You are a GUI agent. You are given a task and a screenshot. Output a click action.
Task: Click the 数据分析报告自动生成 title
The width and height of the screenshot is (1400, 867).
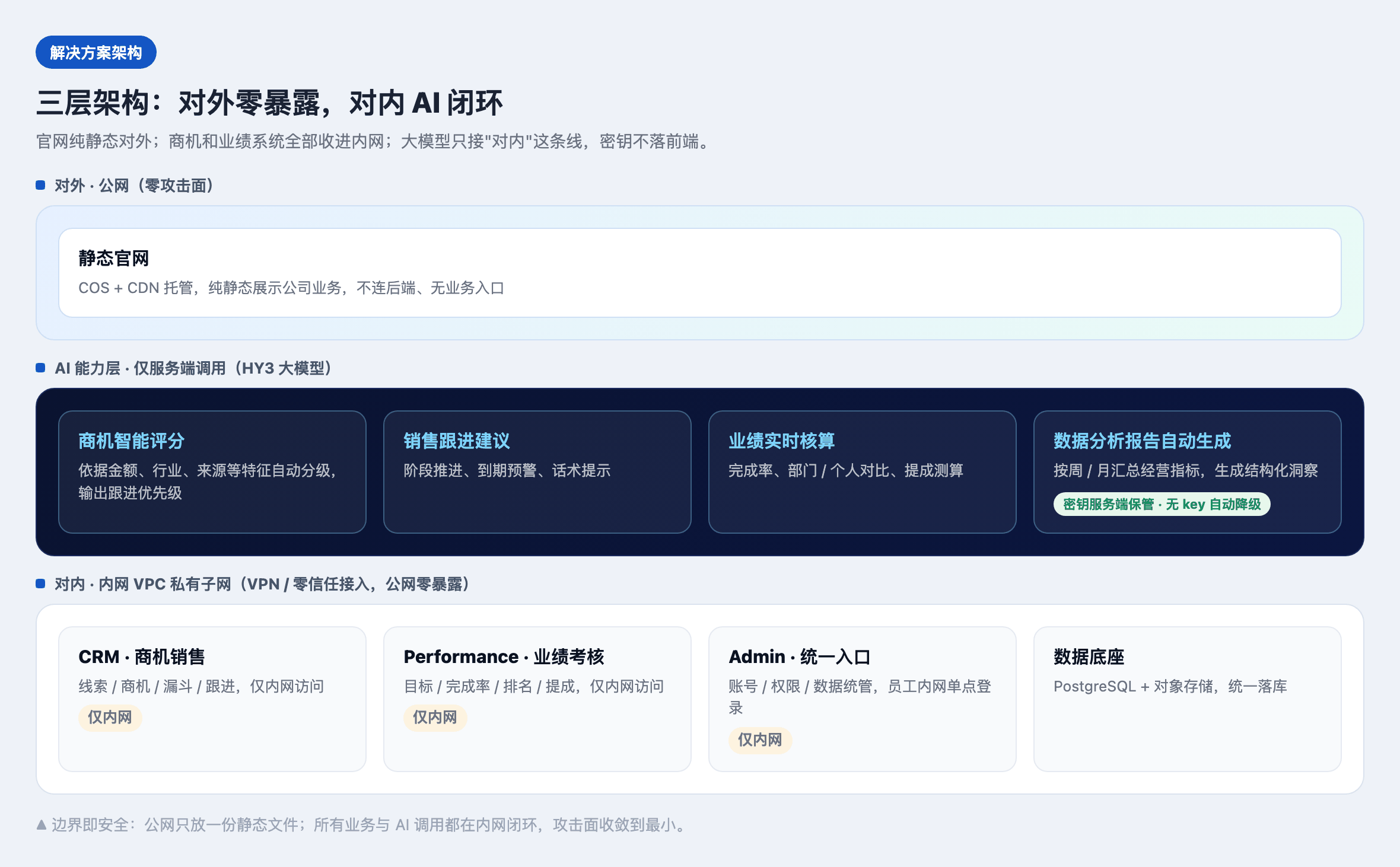(1143, 441)
